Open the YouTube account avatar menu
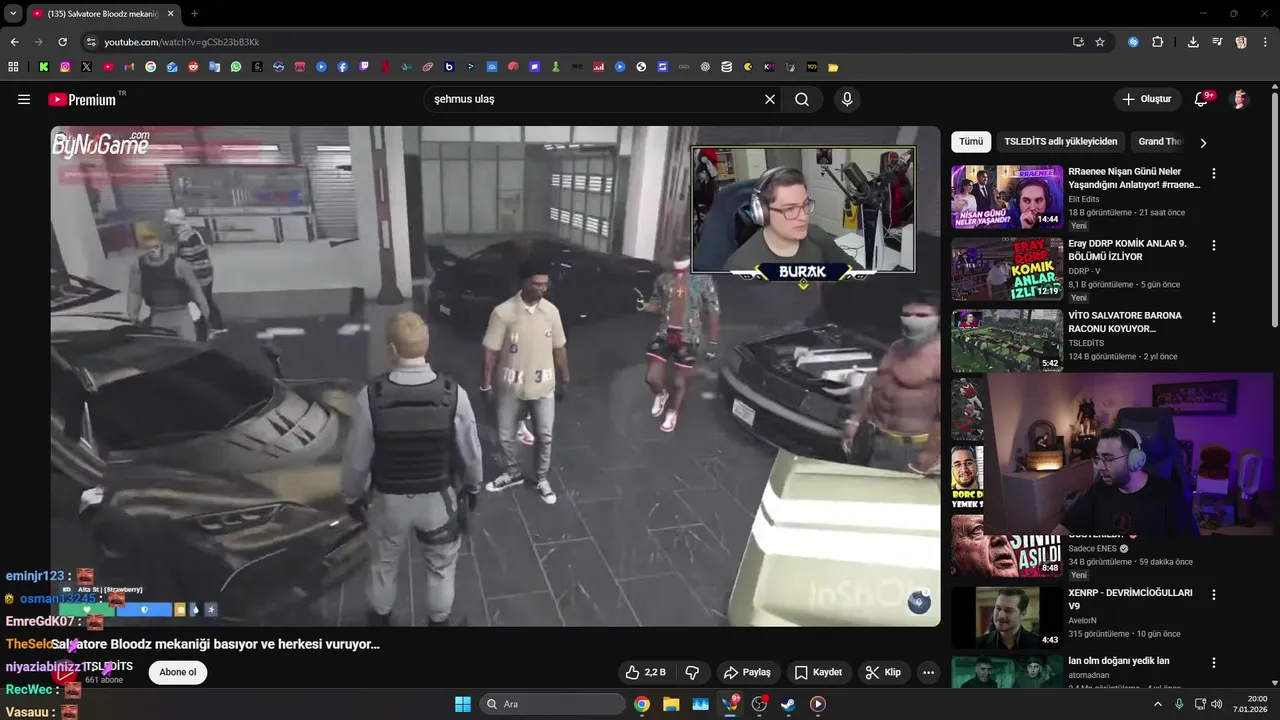The width and height of the screenshot is (1280, 720). coord(1240,99)
